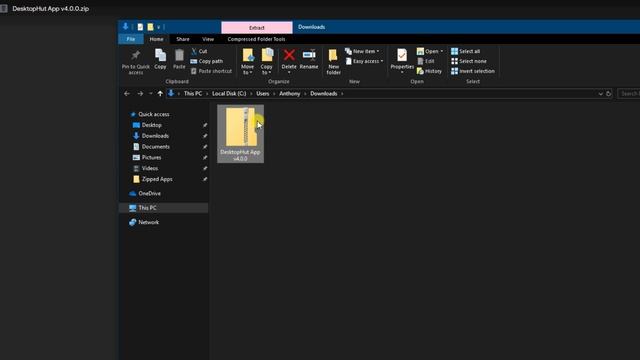The height and width of the screenshot is (360, 640).
Task: Switch to the Share ribbon tab
Action: pyautogui.click(x=183, y=39)
